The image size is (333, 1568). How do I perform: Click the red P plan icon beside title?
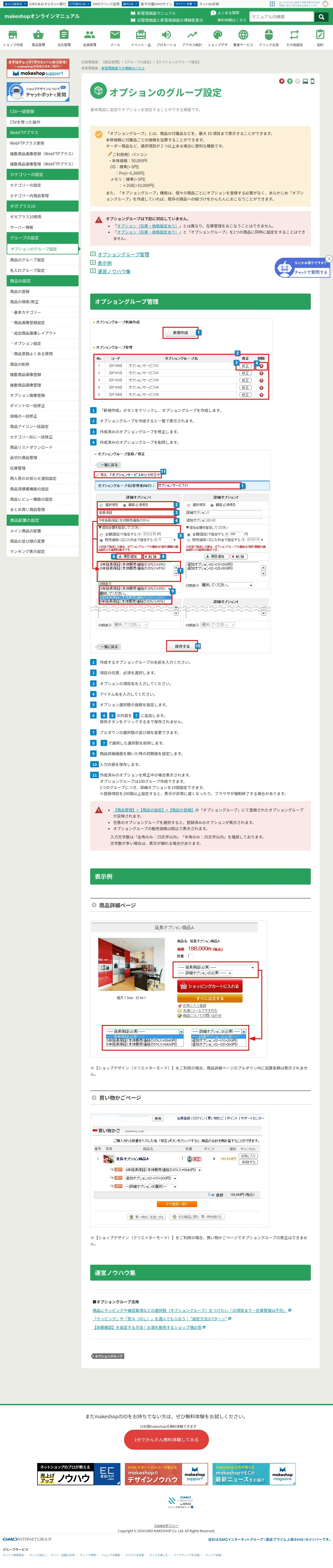(281, 81)
